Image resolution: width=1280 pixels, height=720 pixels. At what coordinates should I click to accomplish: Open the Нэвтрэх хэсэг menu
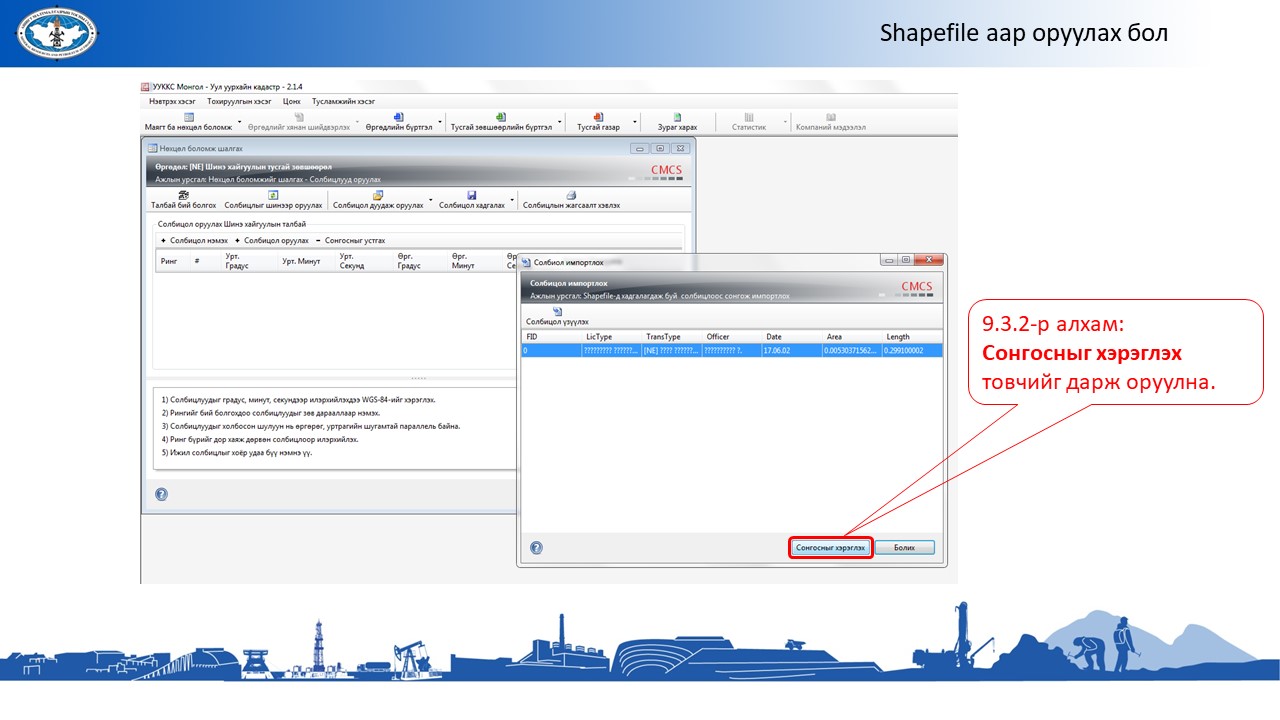[x=173, y=101]
